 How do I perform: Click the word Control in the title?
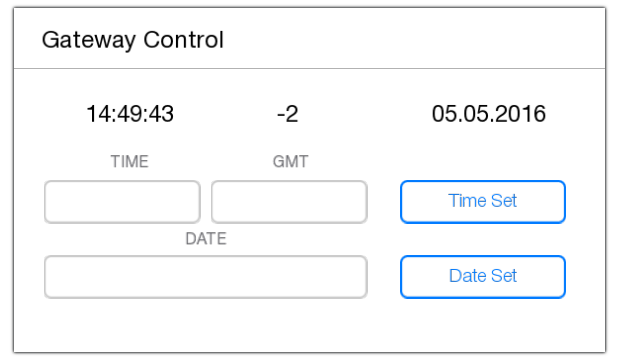point(183,40)
